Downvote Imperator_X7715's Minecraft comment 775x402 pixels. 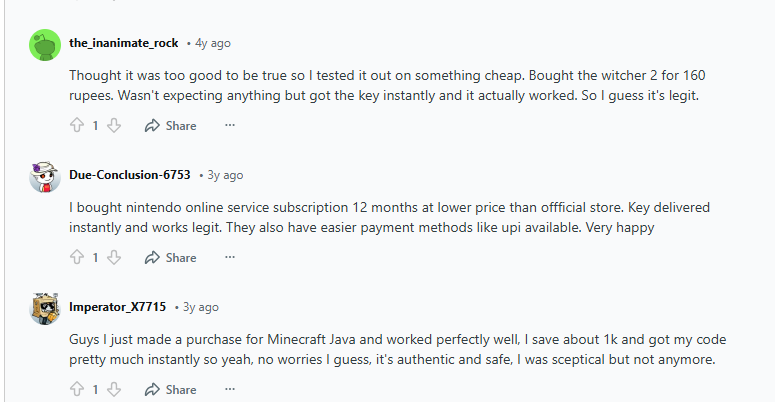(114, 389)
